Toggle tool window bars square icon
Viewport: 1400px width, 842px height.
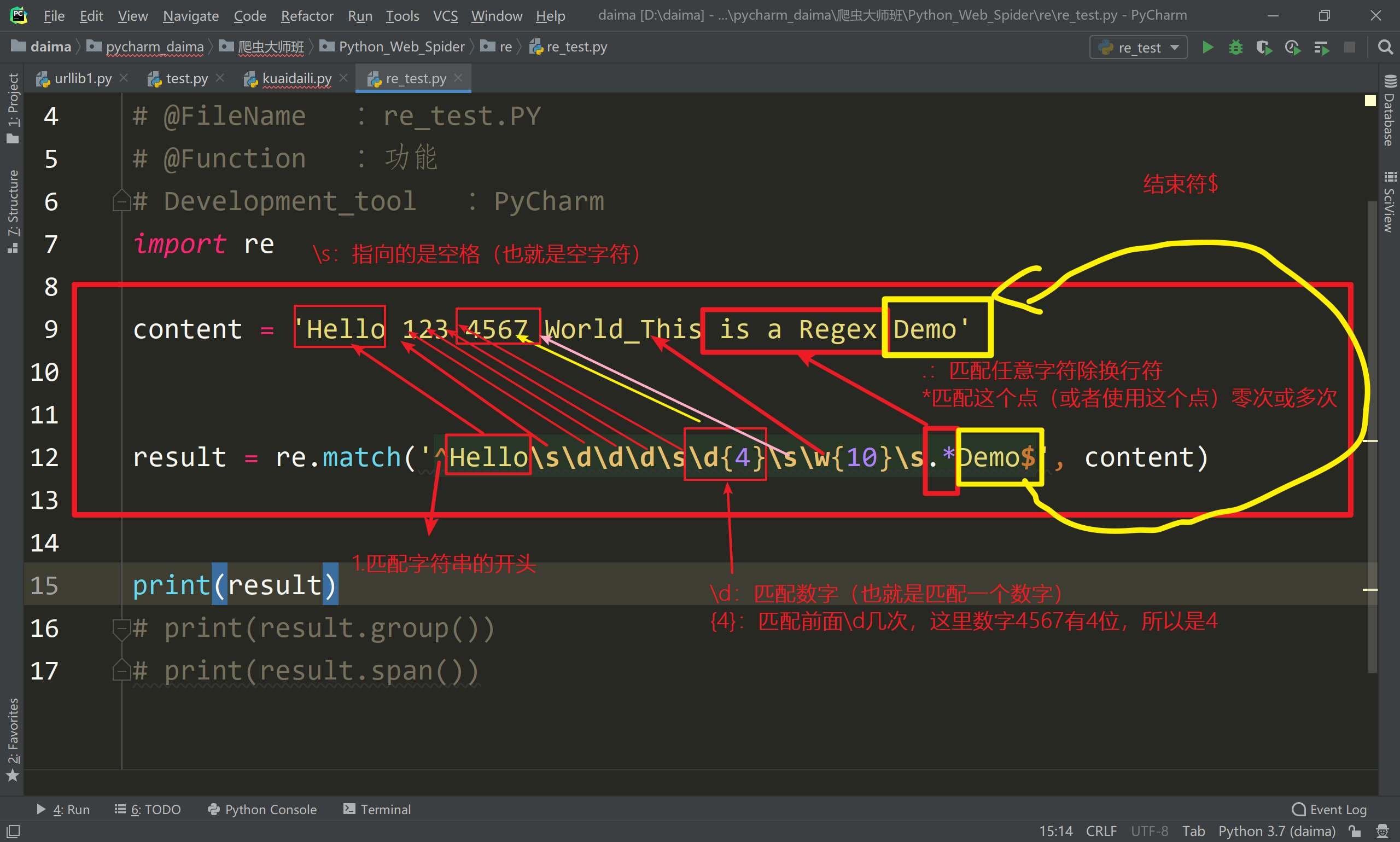click(x=13, y=831)
